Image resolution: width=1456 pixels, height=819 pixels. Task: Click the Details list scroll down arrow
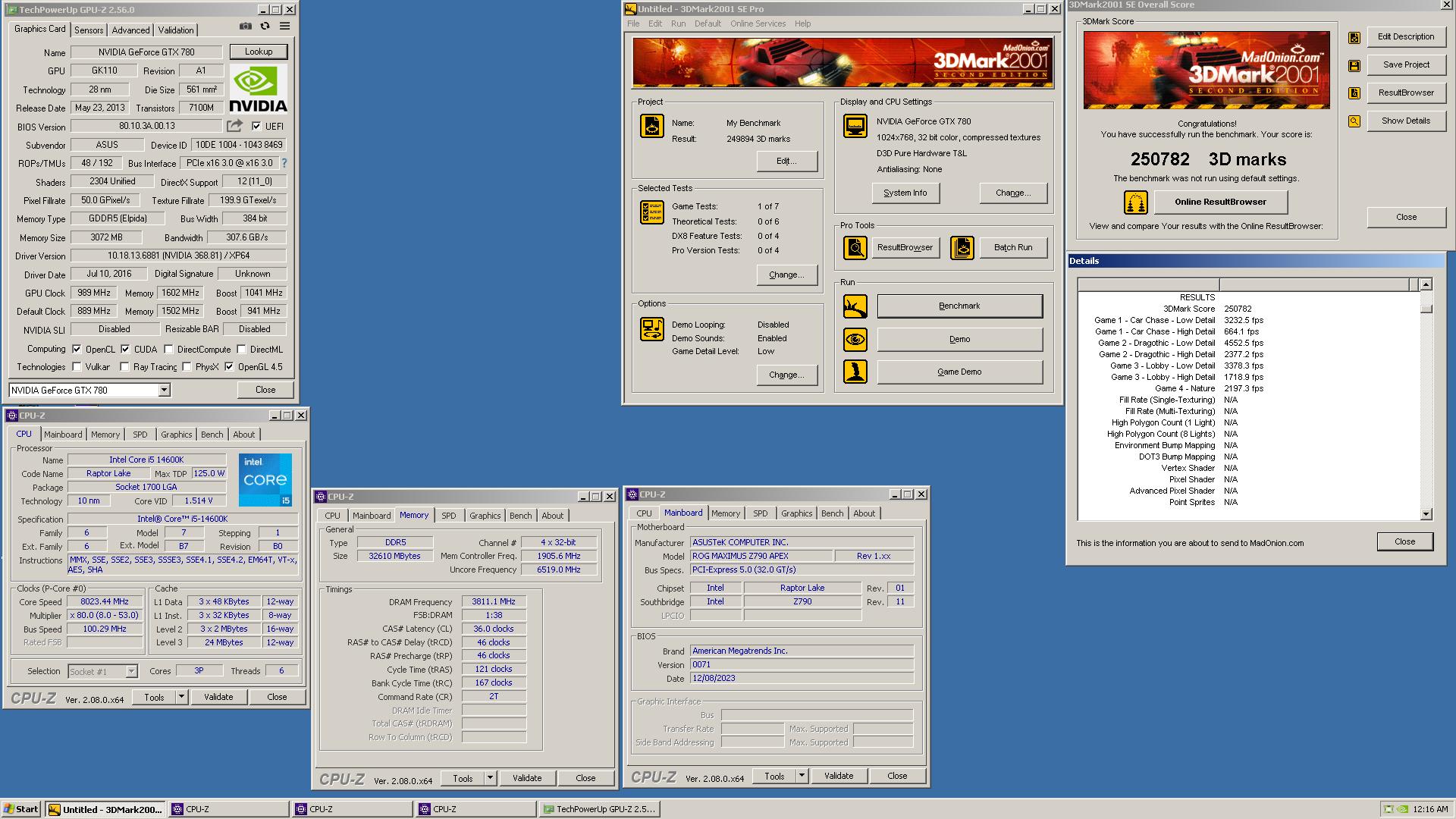pyautogui.click(x=1426, y=514)
